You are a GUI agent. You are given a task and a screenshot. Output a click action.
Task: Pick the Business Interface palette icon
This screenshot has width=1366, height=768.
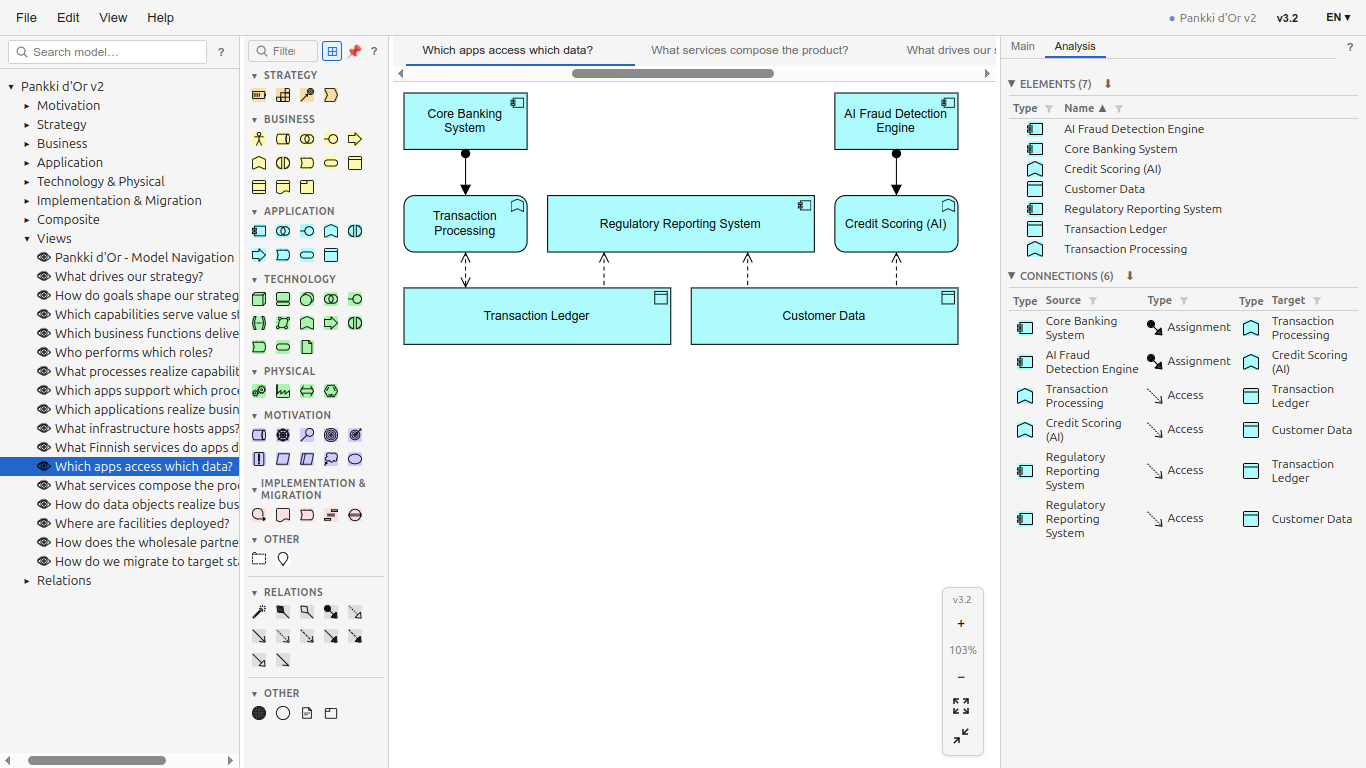pyautogui.click(x=331, y=139)
